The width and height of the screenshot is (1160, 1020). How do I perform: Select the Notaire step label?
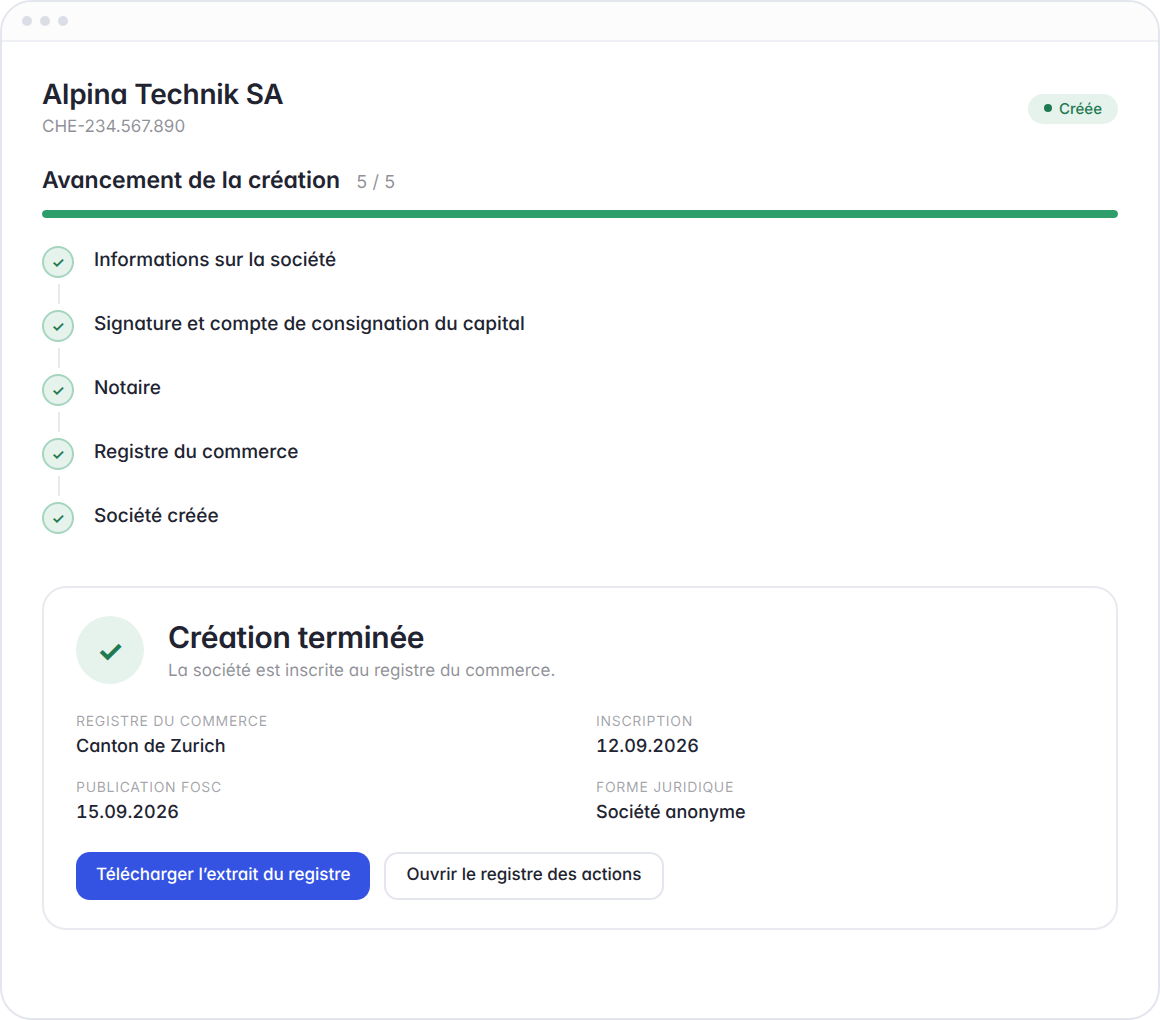127,388
